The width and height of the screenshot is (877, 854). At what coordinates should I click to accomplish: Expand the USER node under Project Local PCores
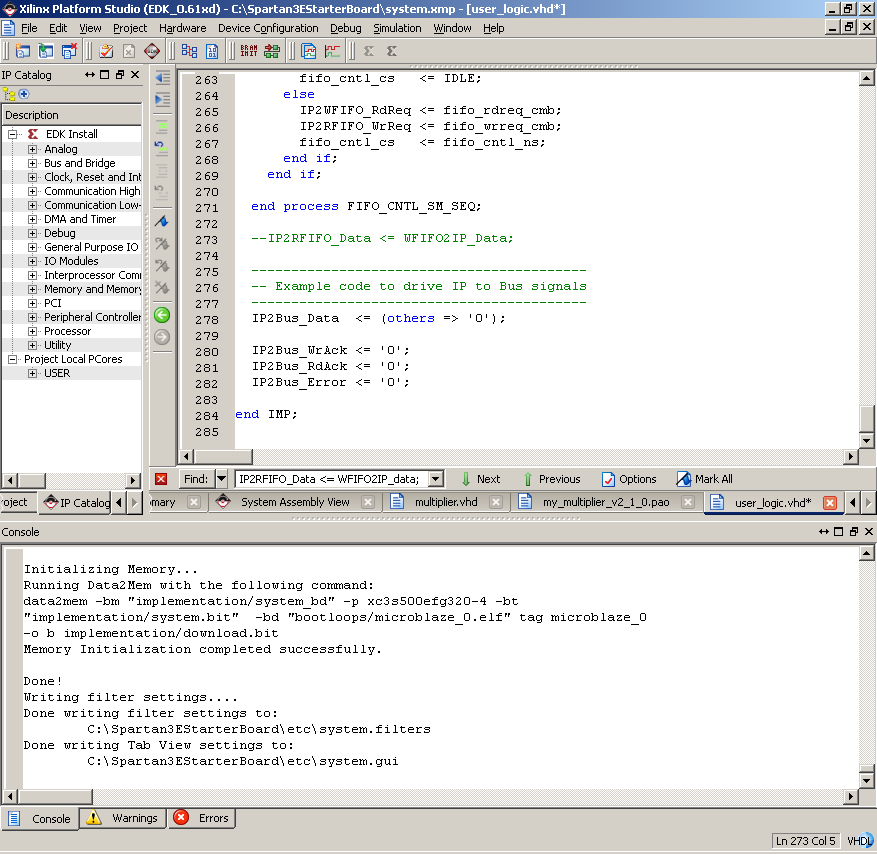click(32, 373)
